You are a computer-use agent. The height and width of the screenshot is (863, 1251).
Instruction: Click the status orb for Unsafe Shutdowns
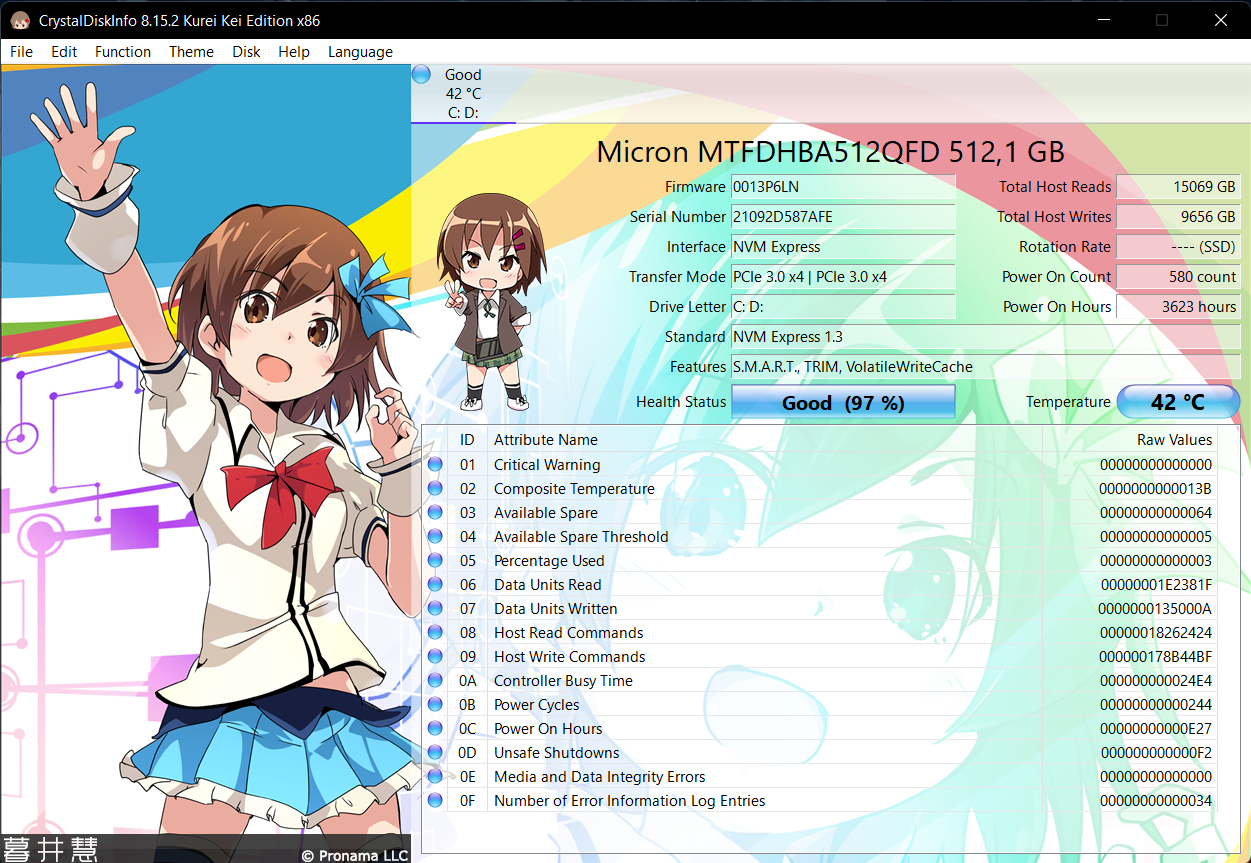435,753
